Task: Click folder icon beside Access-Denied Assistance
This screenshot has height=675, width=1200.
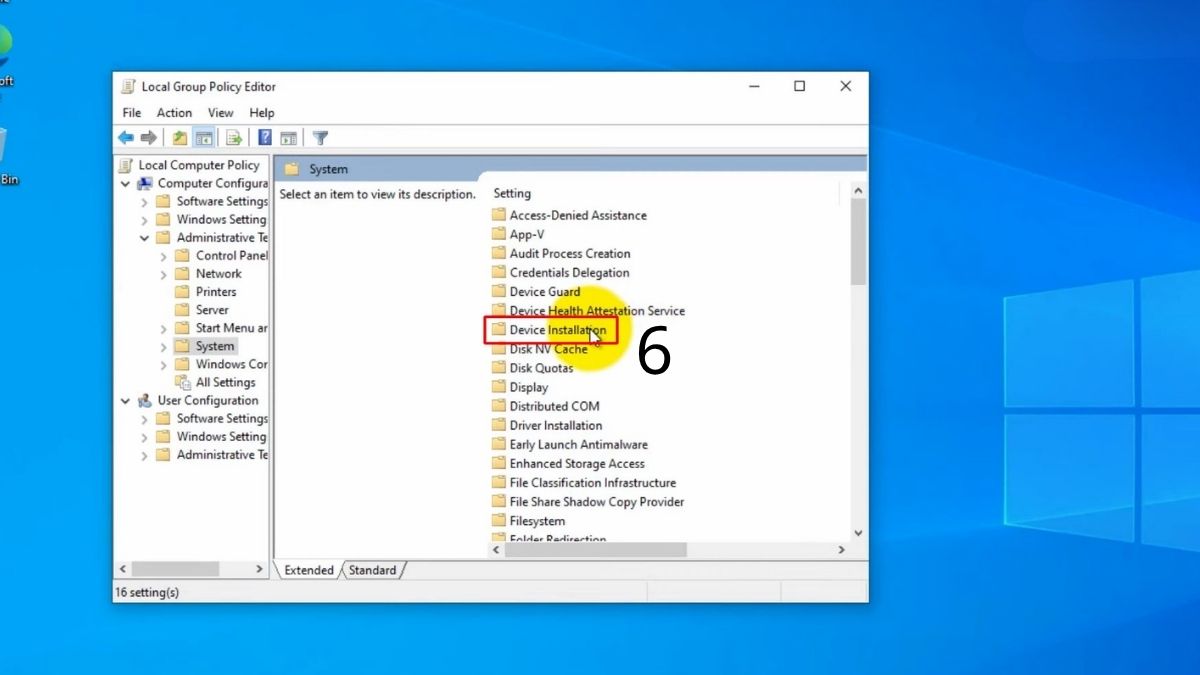Action: (499, 215)
